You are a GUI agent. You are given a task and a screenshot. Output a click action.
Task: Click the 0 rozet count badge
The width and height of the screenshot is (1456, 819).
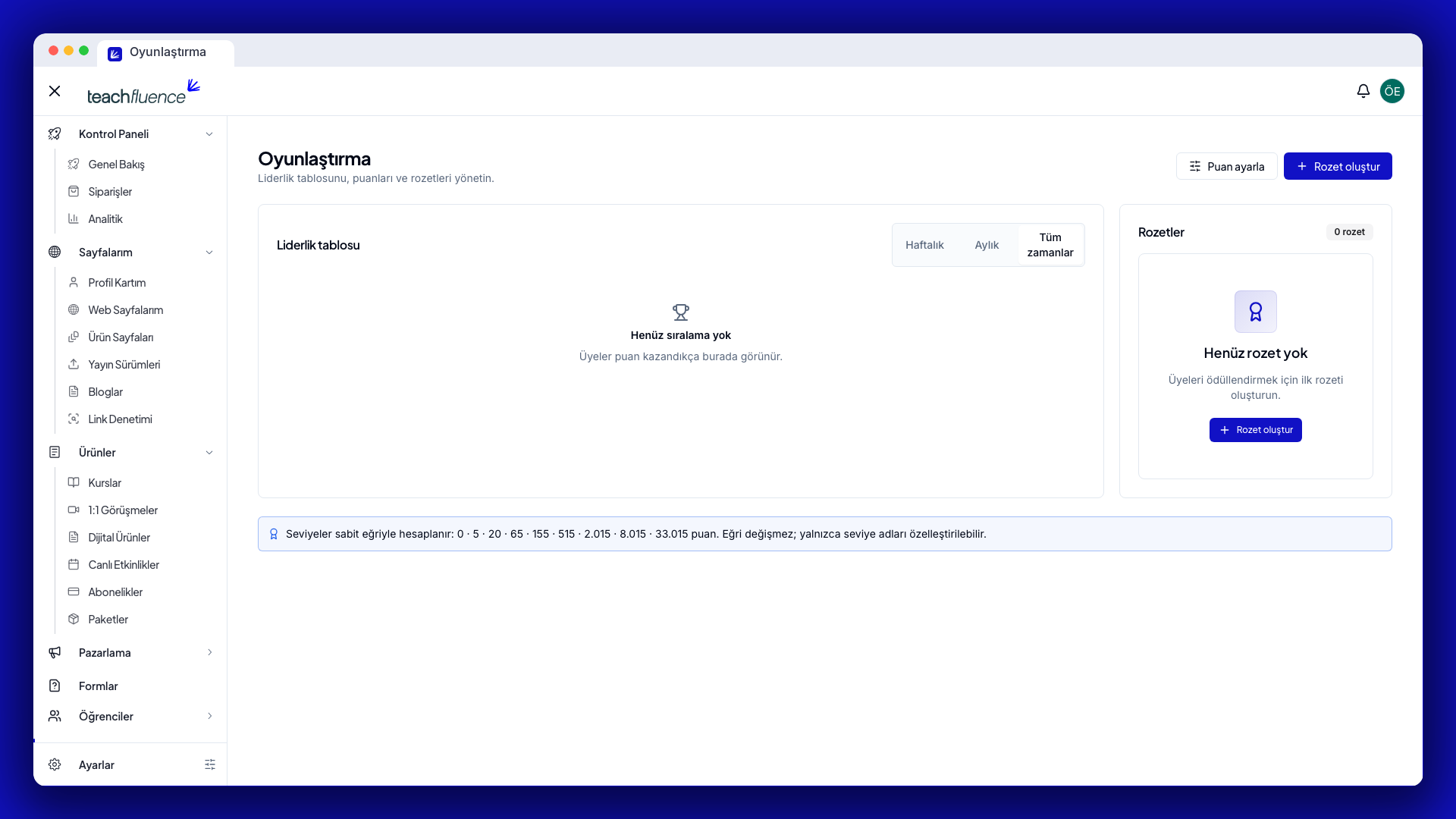(1349, 232)
